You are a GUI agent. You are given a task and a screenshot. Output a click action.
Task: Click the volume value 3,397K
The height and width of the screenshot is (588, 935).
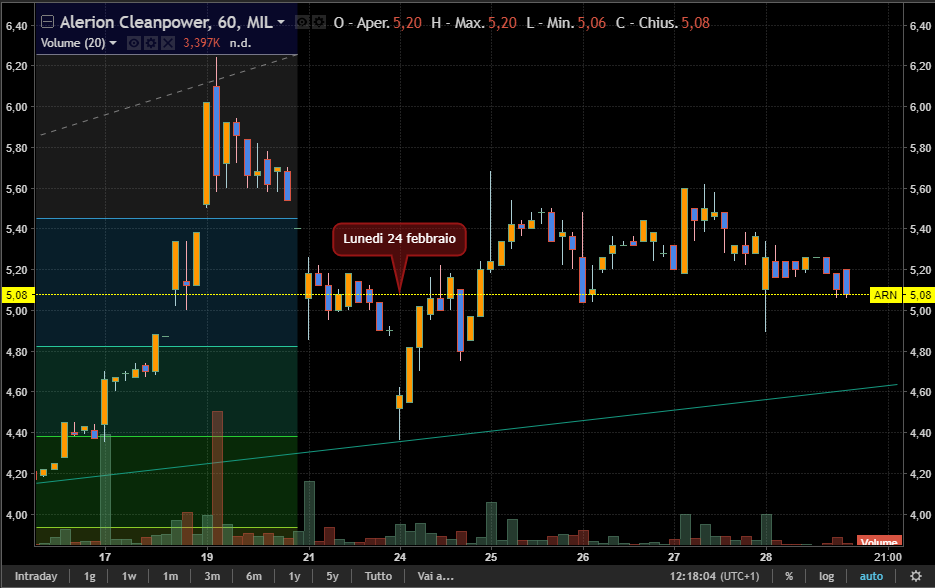tap(202, 43)
